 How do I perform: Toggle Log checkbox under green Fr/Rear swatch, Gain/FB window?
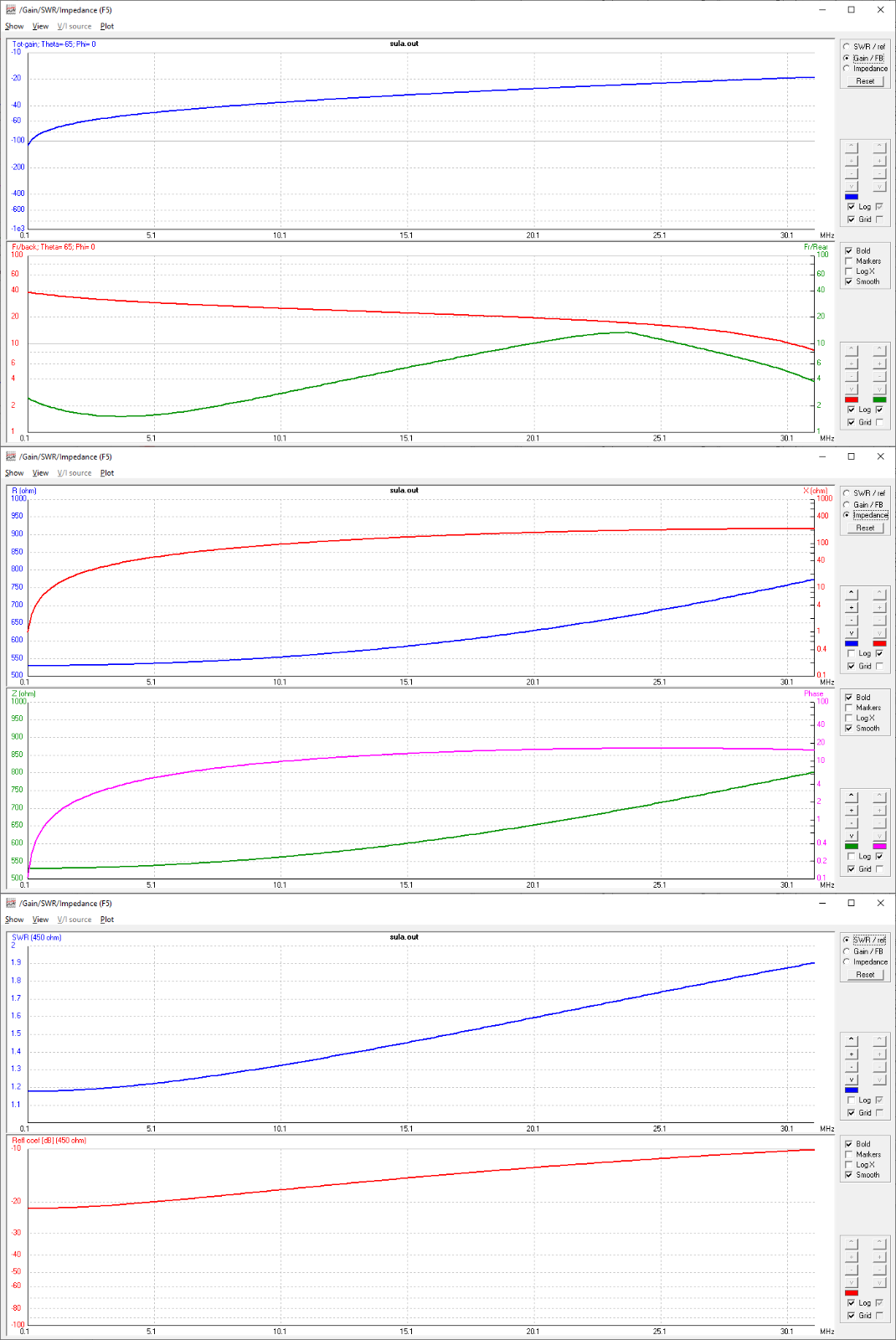(x=879, y=410)
